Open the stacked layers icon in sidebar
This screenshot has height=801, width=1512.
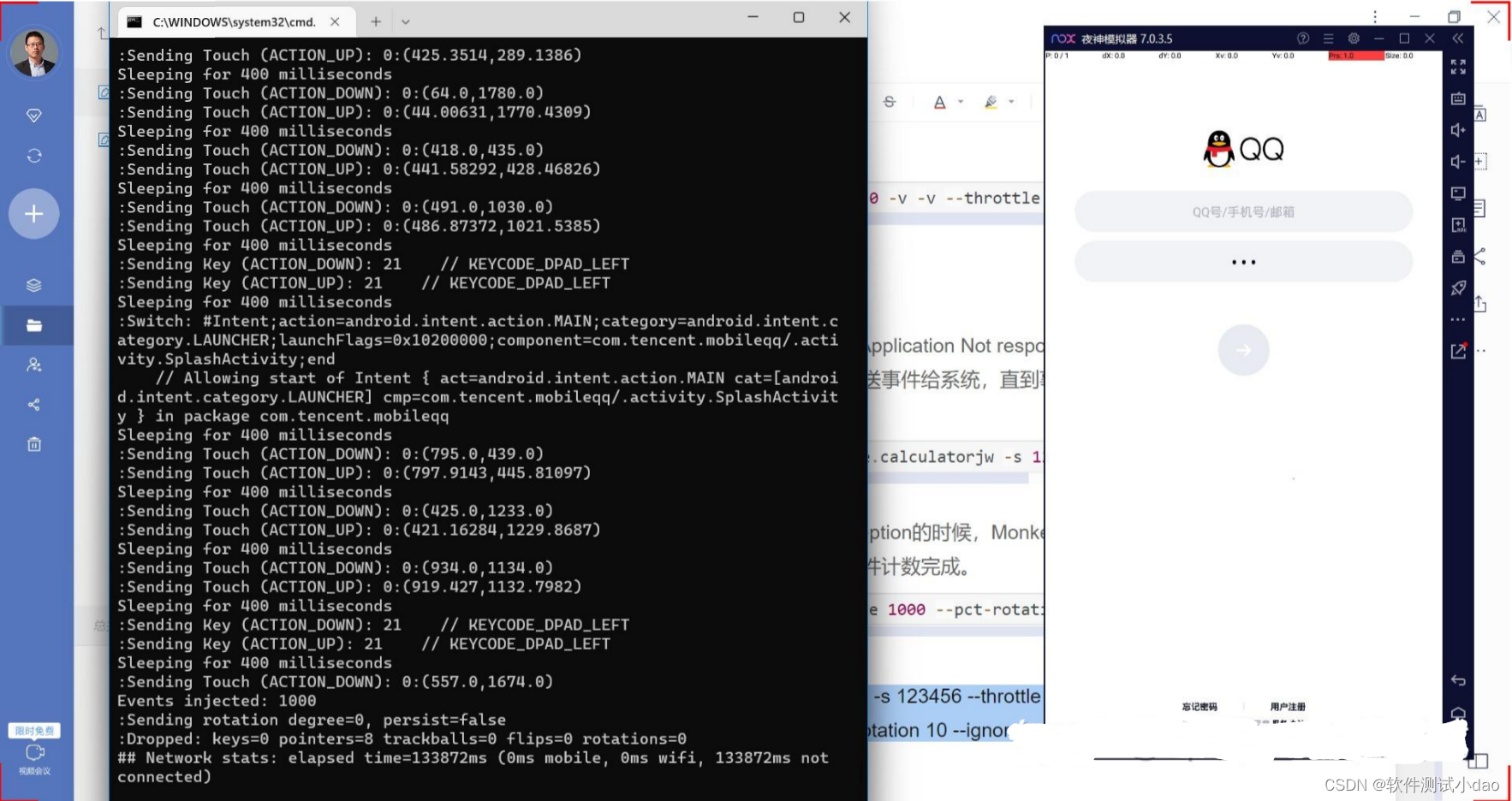pos(34,285)
